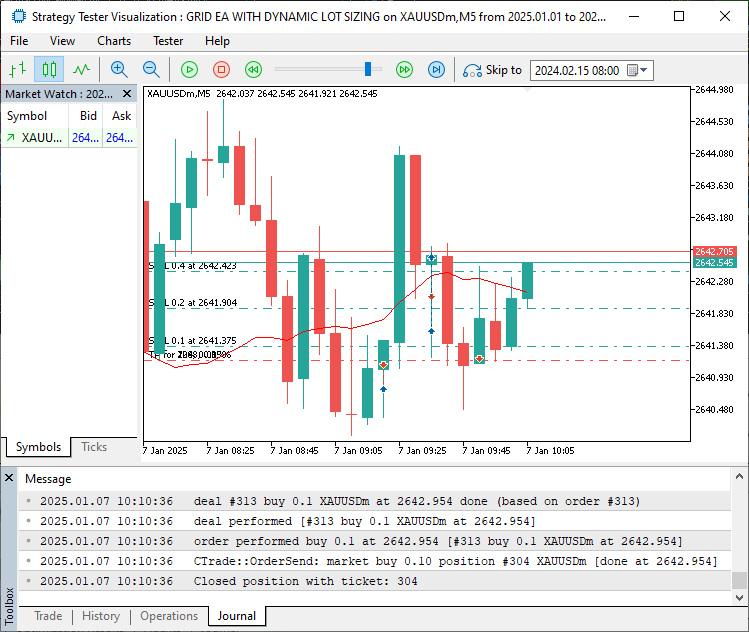Switch to the Ticks tab
The height and width of the screenshot is (632, 749).
pyautogui.click(x=94, y=447)
